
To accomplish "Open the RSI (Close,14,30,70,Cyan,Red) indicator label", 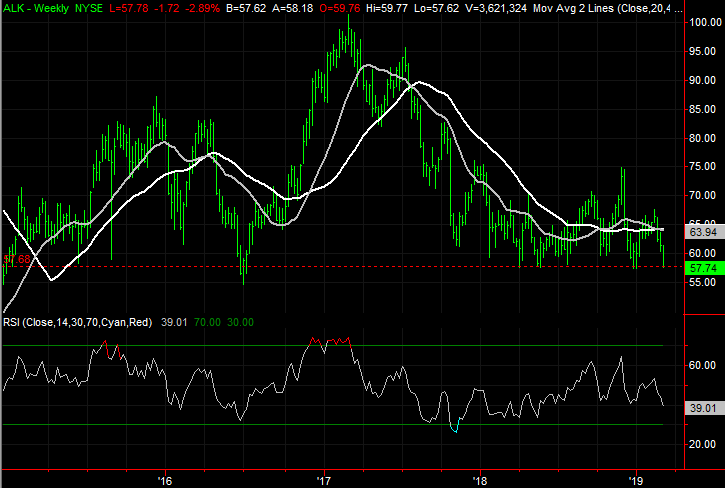I will click(78, 322).
